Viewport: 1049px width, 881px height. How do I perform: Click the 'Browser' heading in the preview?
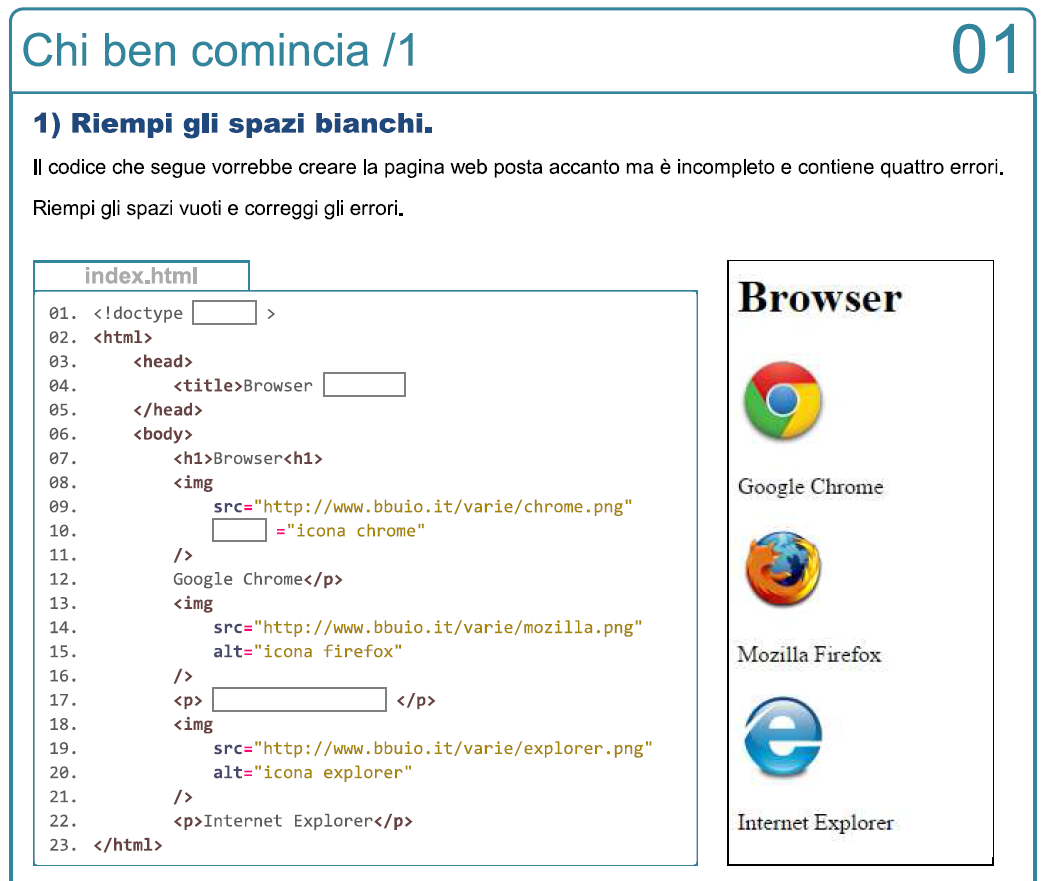pyautogui.click(x=820, y=298)
